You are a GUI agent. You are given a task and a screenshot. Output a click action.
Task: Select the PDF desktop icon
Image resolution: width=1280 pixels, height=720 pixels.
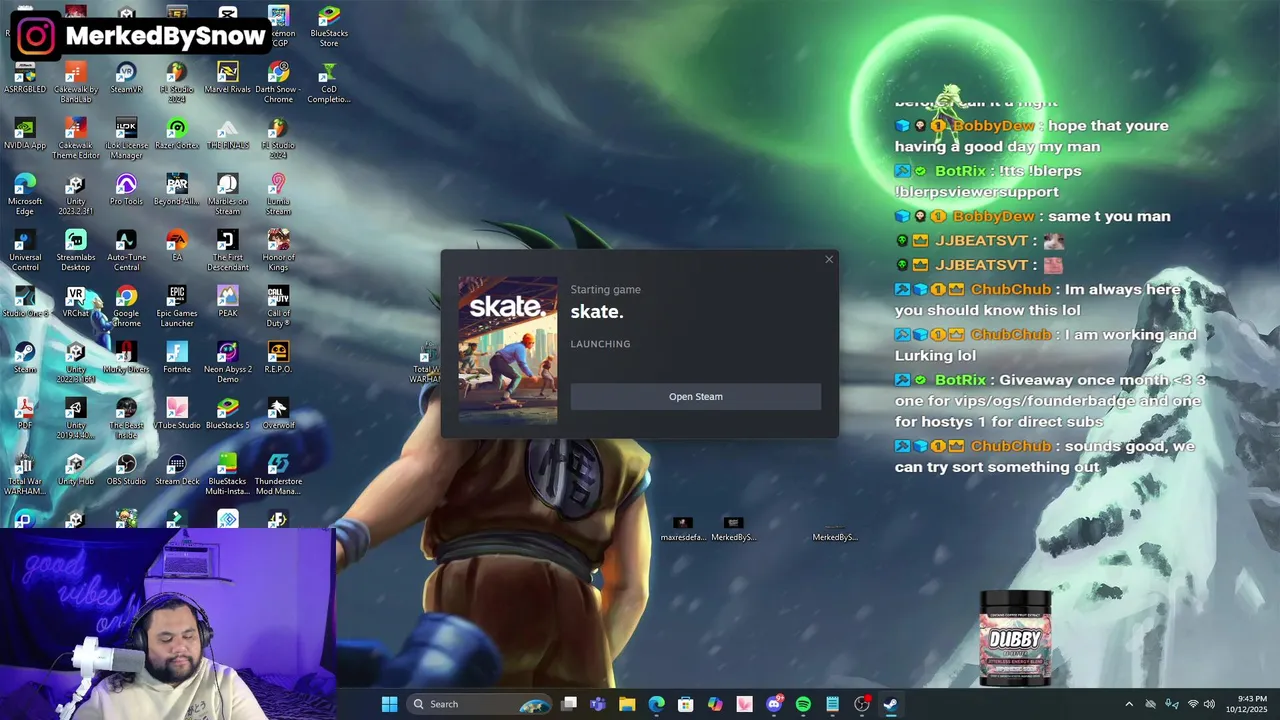[25, 414]
